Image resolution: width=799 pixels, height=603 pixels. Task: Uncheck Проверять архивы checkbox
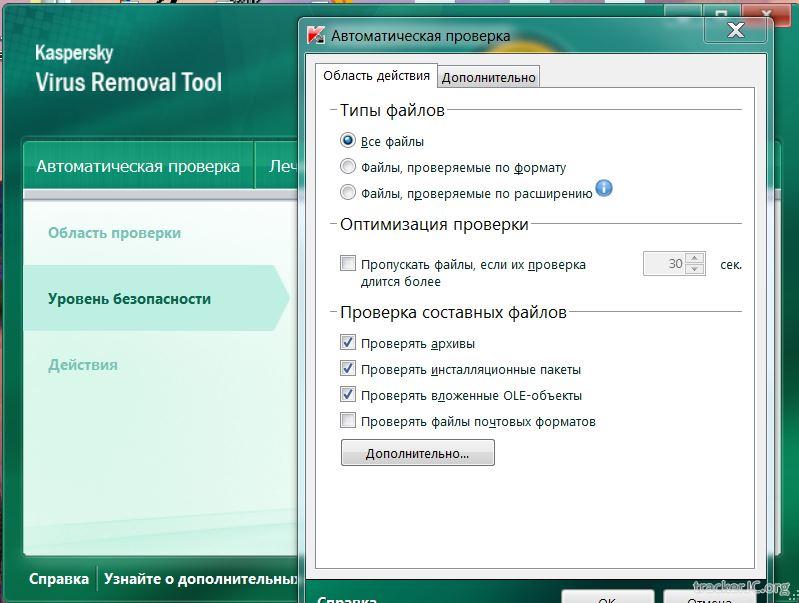coord(348,343)
